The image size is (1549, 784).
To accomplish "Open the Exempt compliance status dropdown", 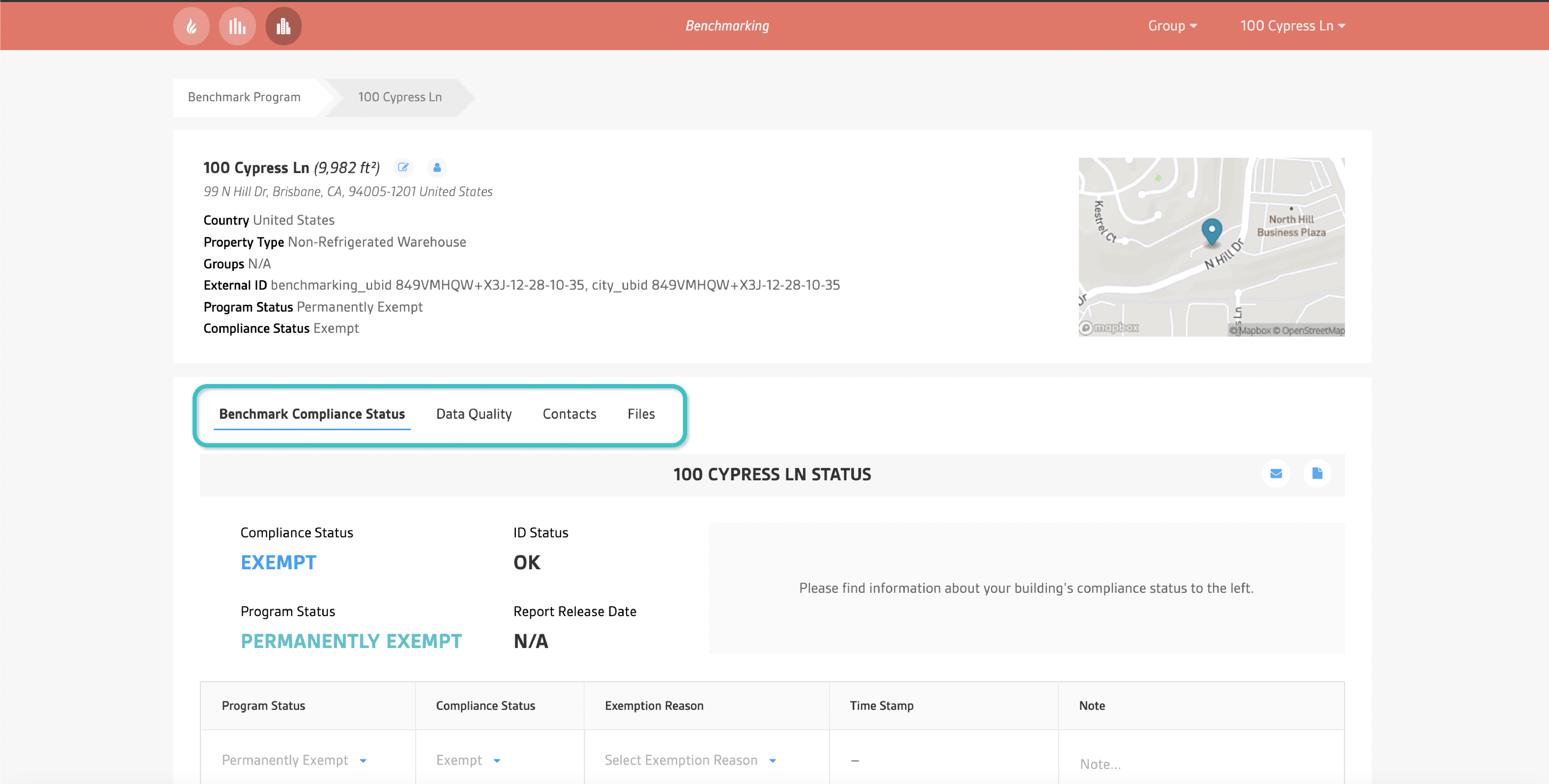I will coord(468,760).
